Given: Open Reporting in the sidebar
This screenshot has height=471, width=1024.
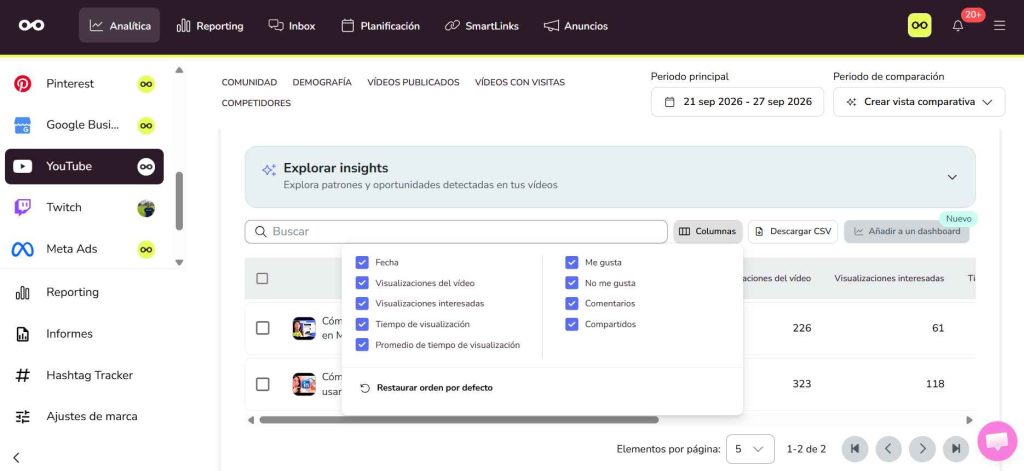Looking at the screenshot, I should tap(72, 292).
